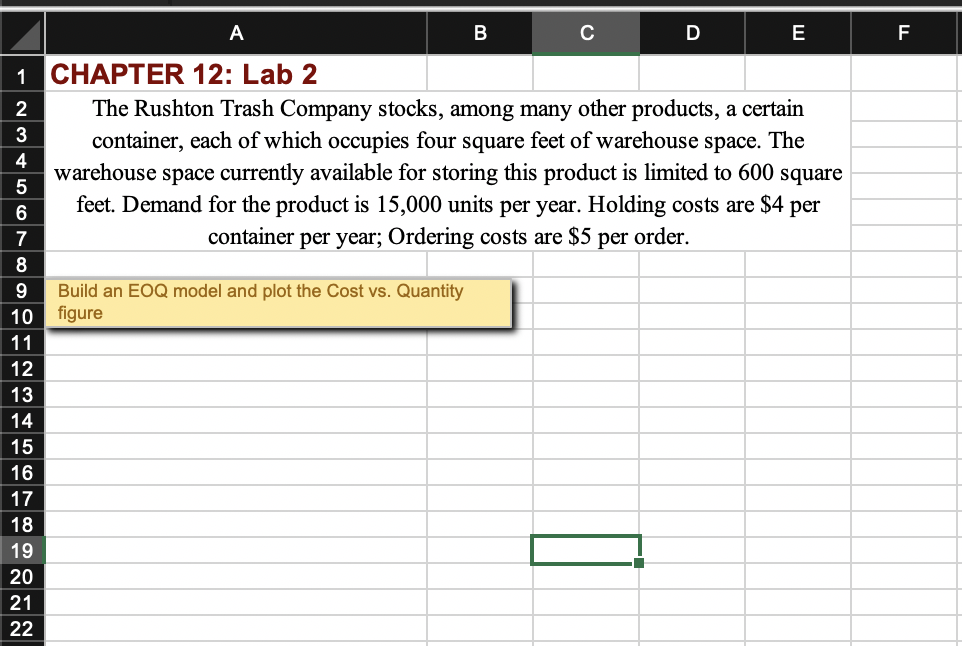962x646 pixels.
Task: Click cell D15
Action: tap(692, 447)
